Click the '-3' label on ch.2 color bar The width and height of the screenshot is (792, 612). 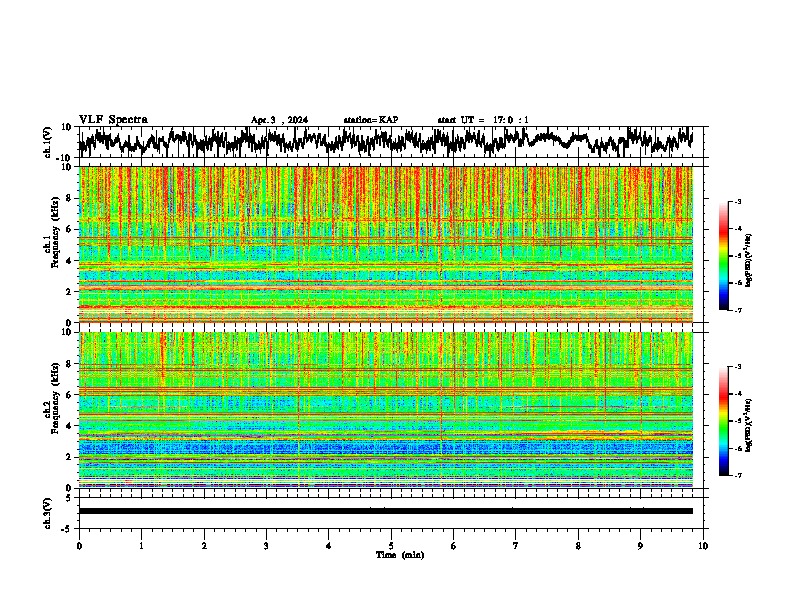[737, 367]
